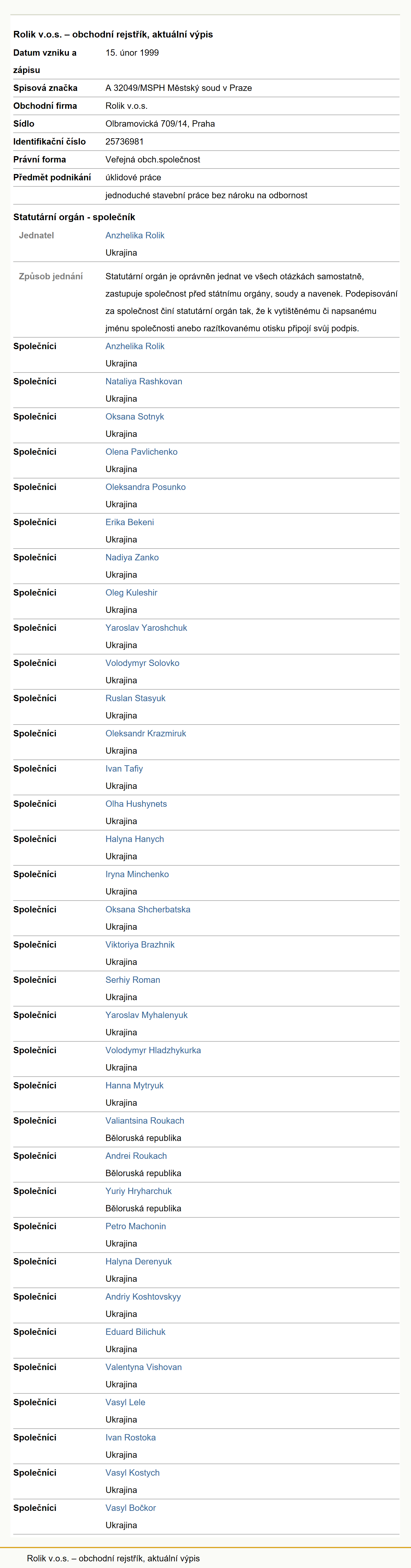
Task: Click the Vasyl Bočkor link
Action: pyautogui.click(x=131, y=1508)
